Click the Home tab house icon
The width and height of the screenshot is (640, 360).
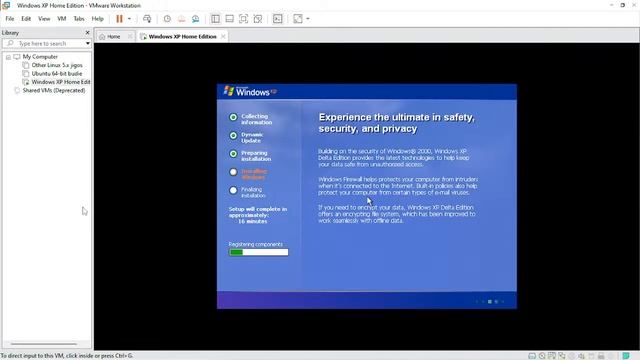102,37
